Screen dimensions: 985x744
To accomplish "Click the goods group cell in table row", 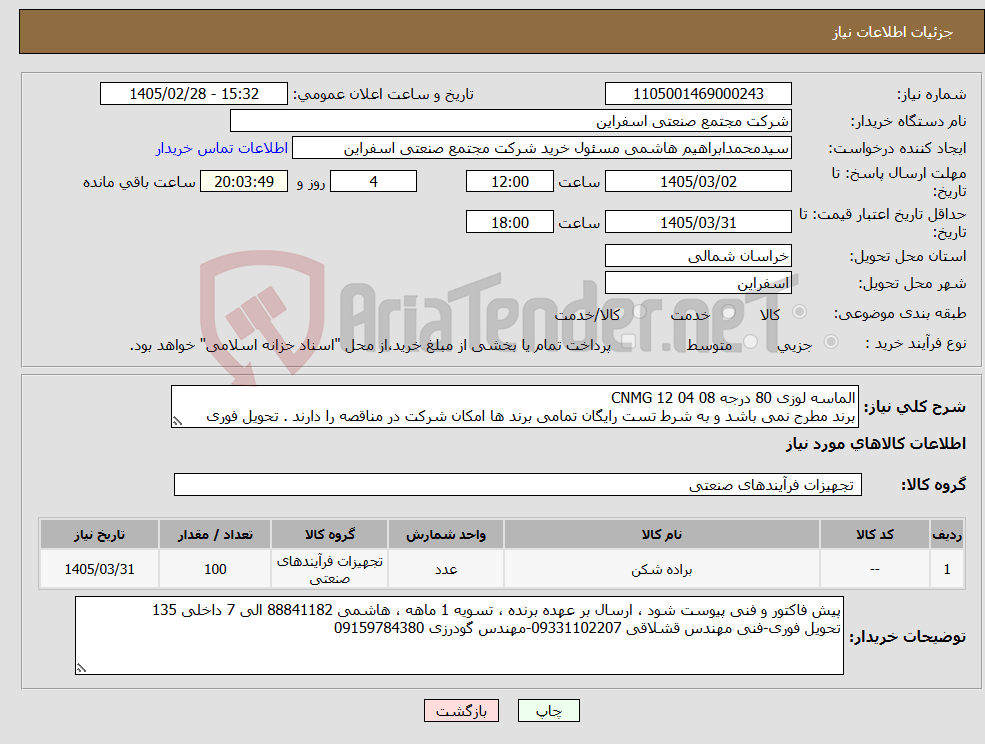I will (329, 569).
